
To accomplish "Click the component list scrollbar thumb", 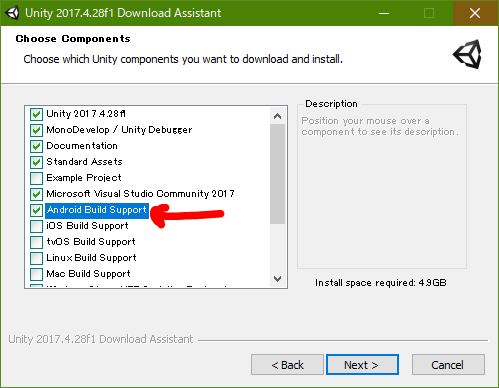I will click(277, 174).
